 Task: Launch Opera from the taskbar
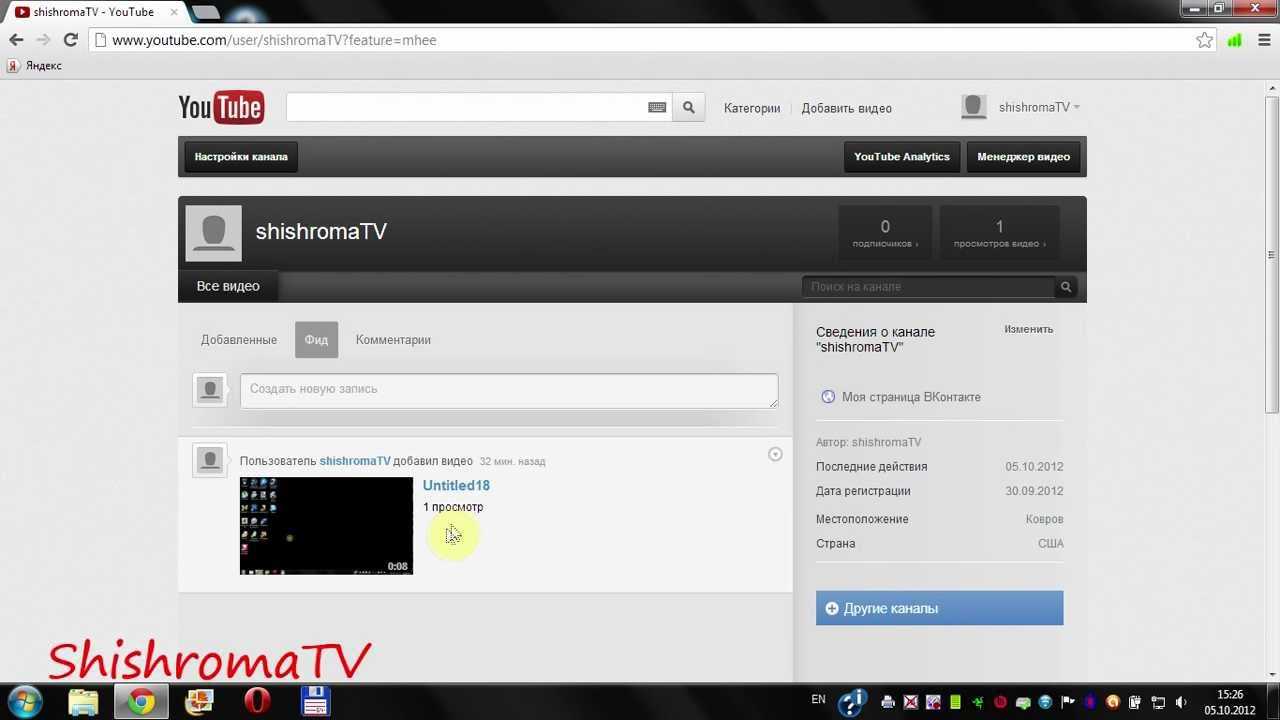257,701
